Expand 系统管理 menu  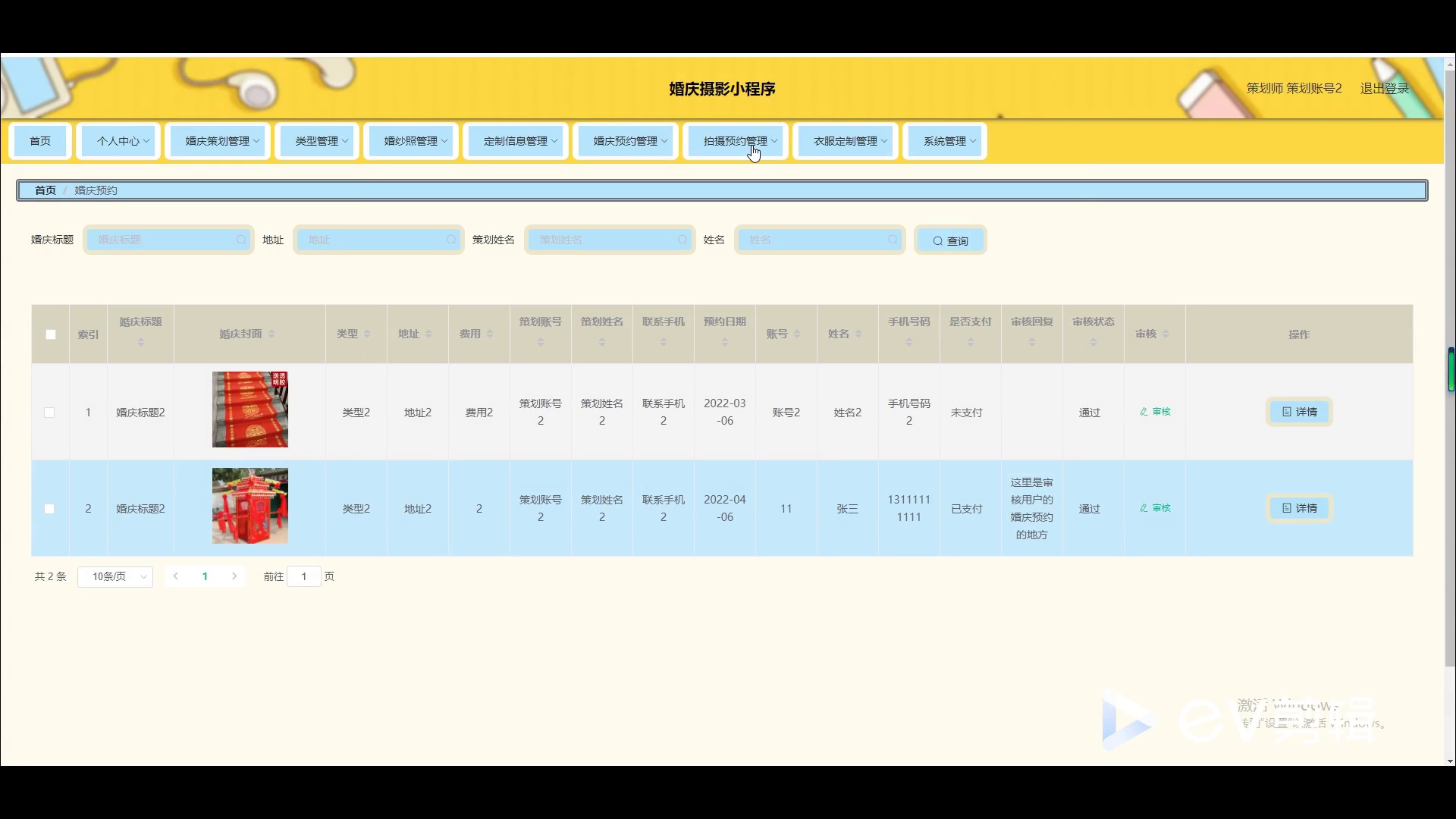(x=945, y=141)
